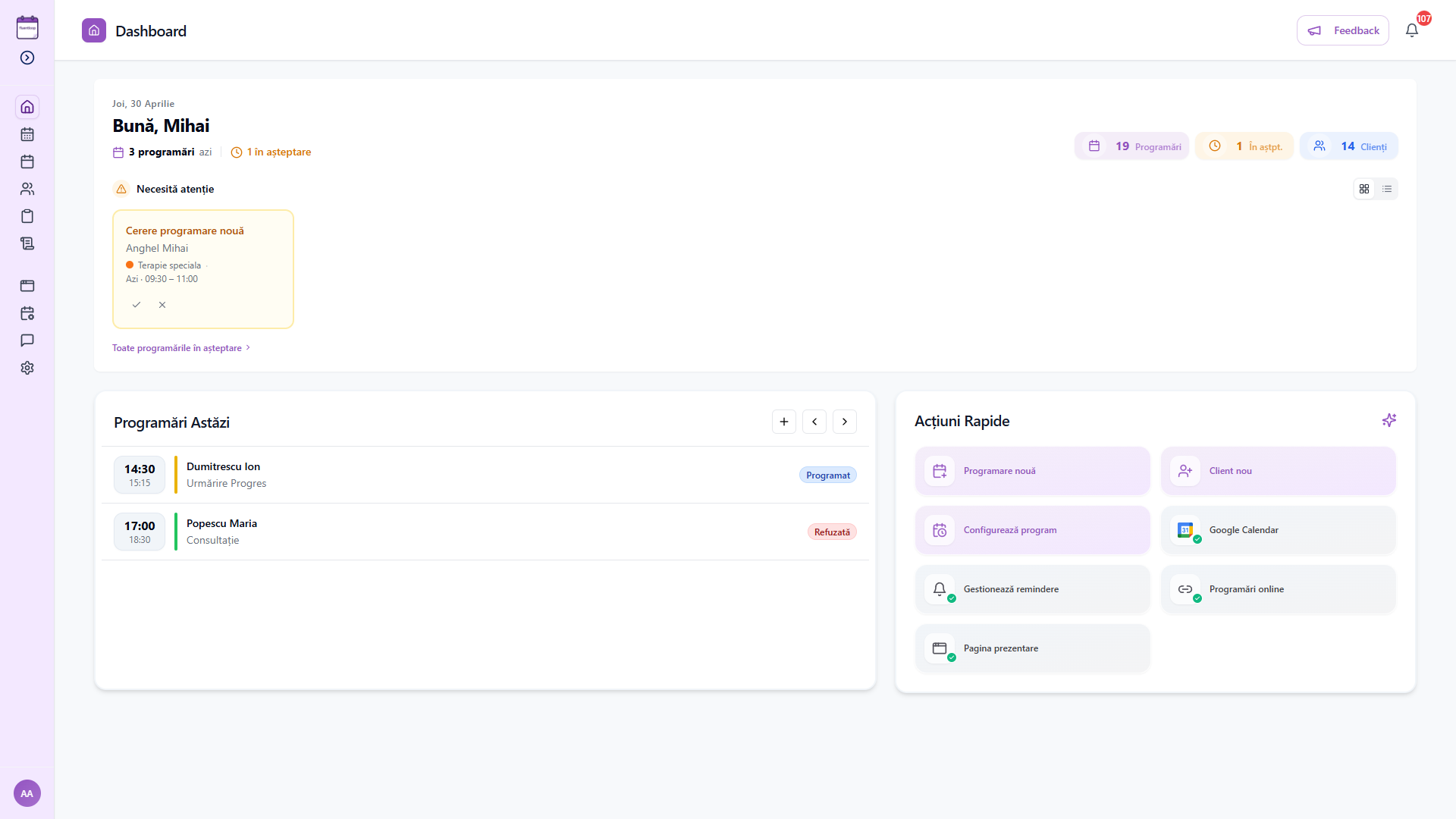Open the presentation page window icon in sidebar

click(27, 286)
